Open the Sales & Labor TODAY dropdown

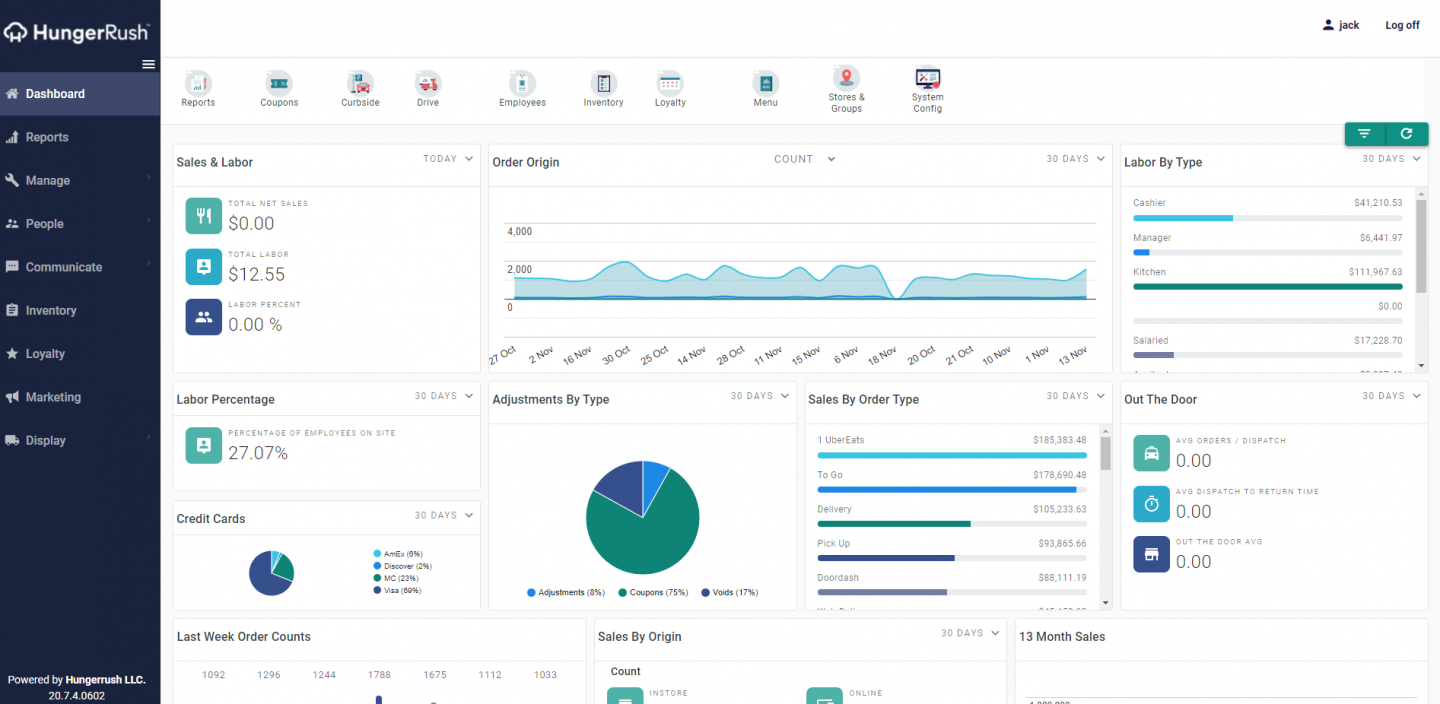point(448,159)
